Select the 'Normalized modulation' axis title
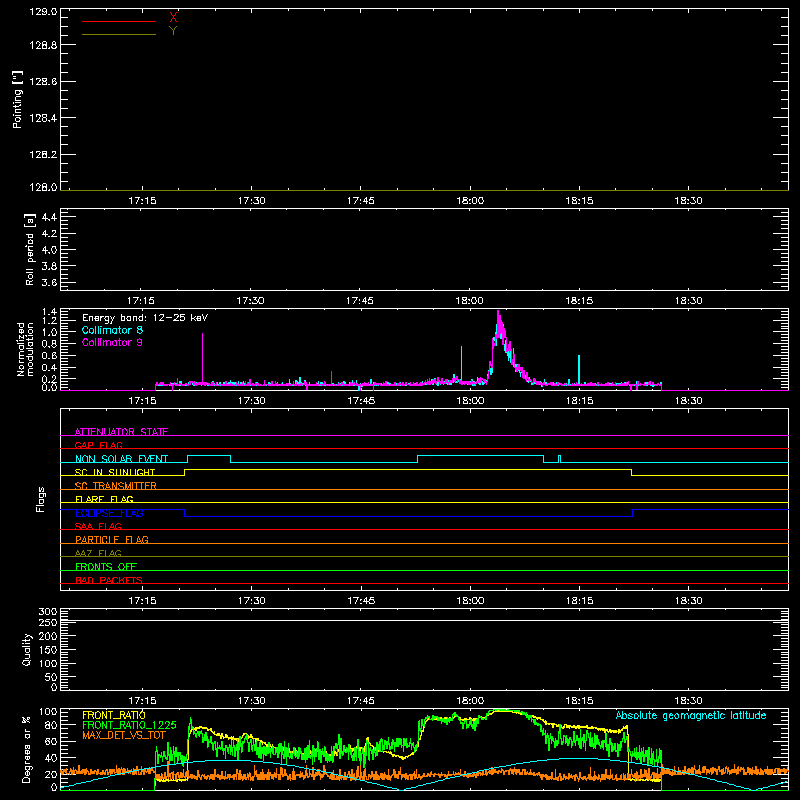The height and width of the screenshot is (800, 800). (x=25, y=349)
